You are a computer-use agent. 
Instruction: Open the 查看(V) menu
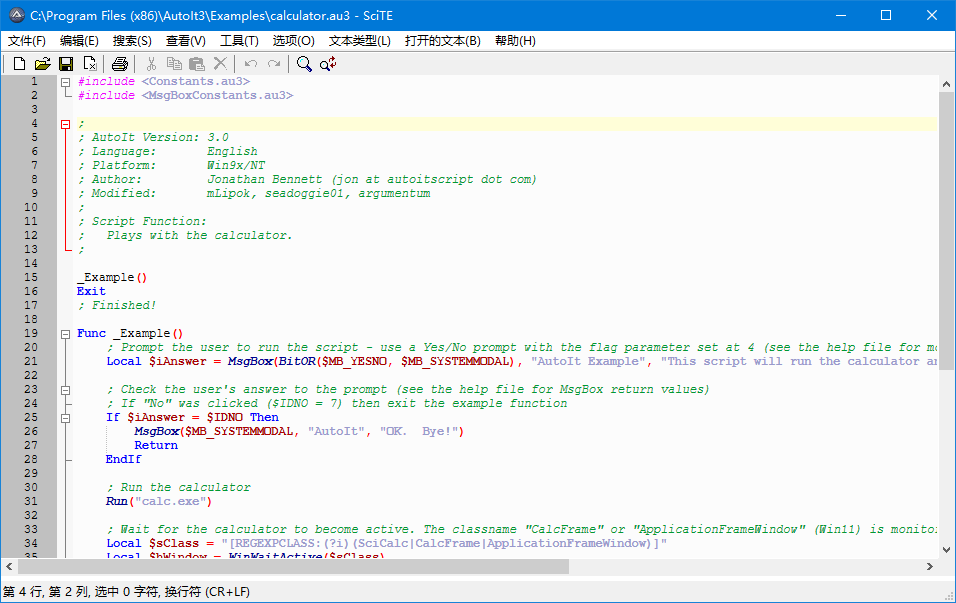[x=186, y=41]
